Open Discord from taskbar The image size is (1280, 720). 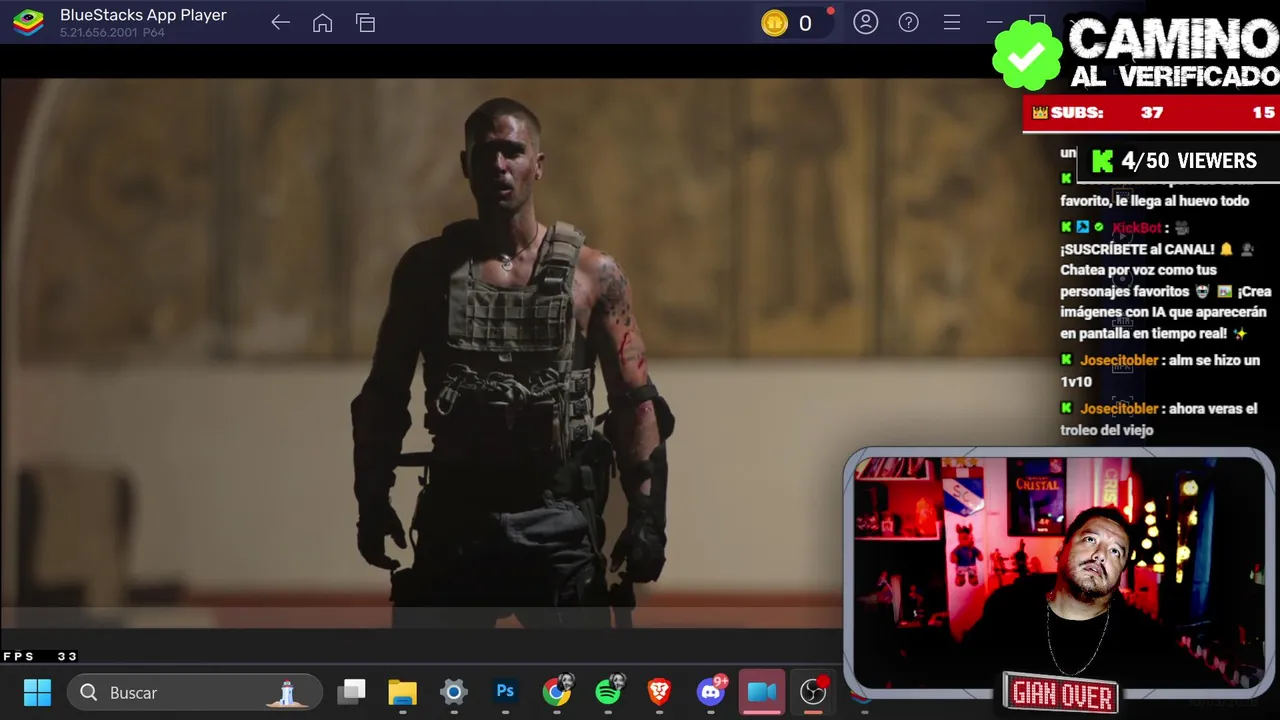[712, 692]
